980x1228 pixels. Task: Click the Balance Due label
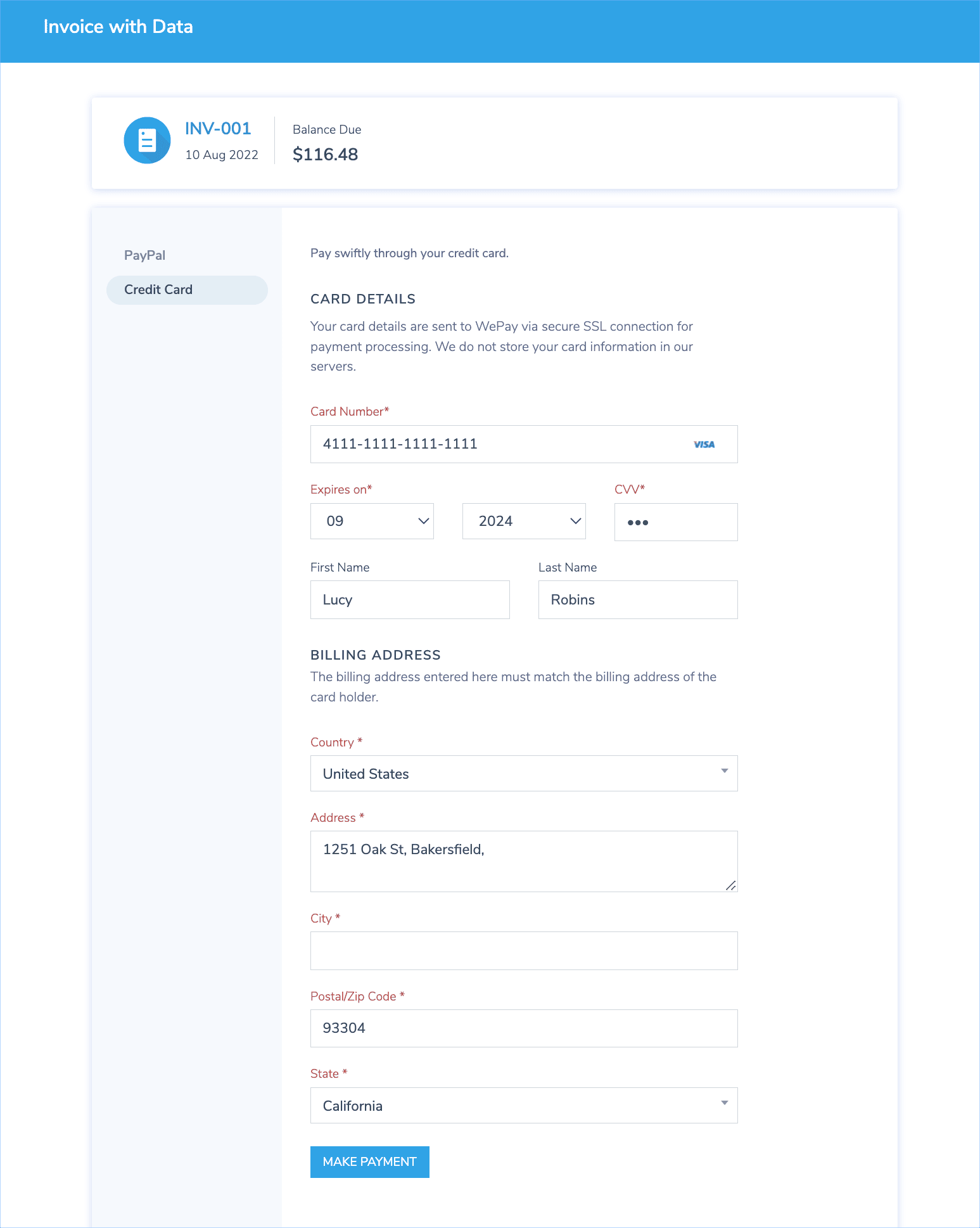pyautogui.click(x=327, y=129)
